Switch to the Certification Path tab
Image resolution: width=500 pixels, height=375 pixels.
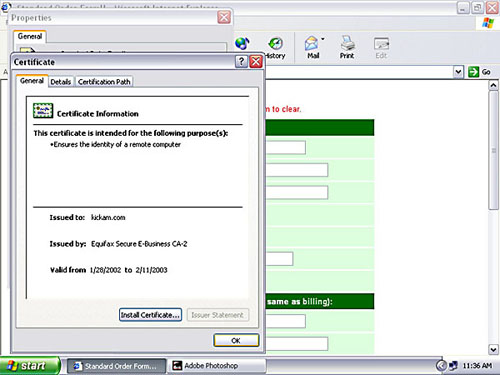[104, 82]
